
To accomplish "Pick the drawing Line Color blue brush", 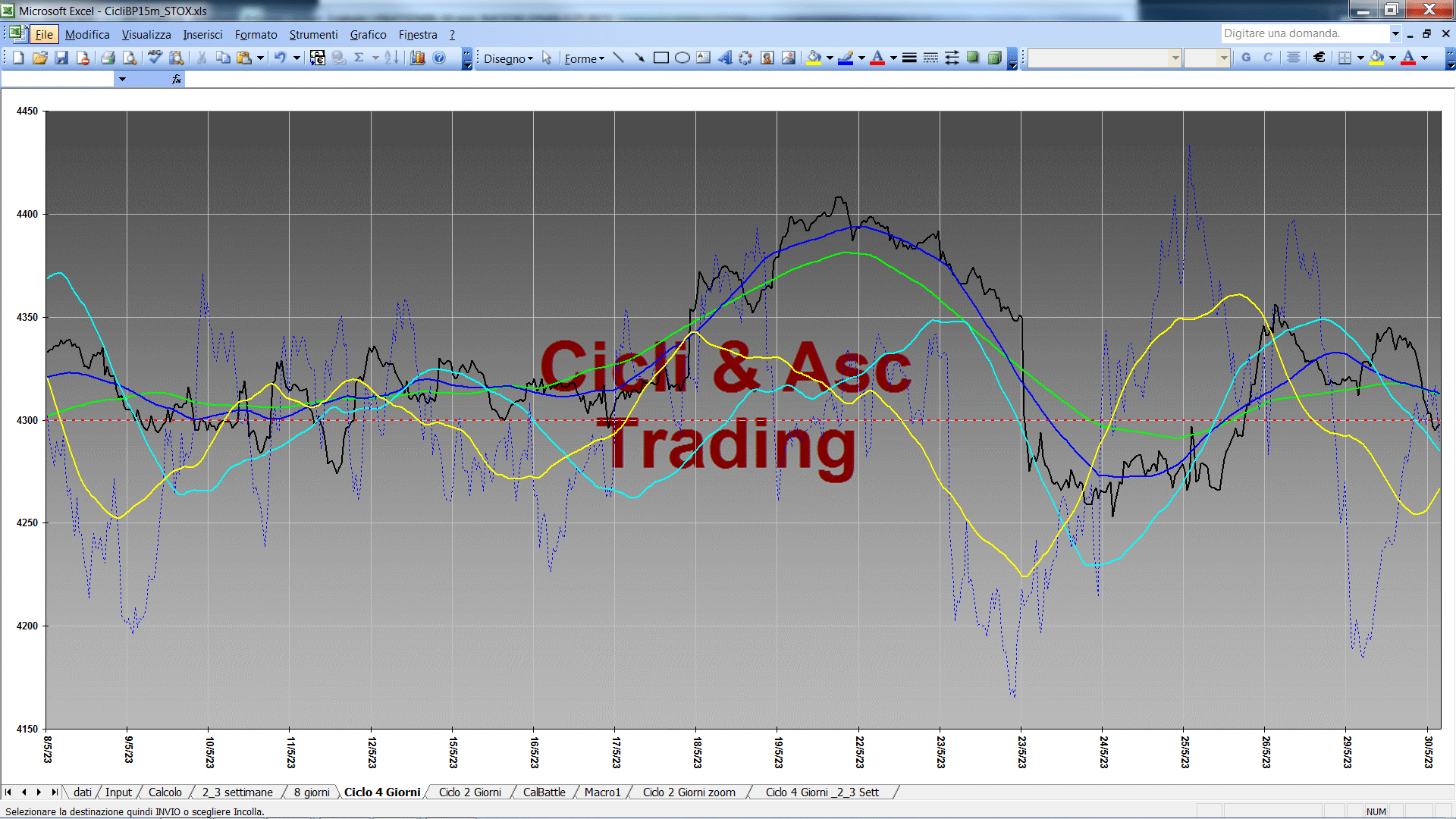I will [846, 58].
